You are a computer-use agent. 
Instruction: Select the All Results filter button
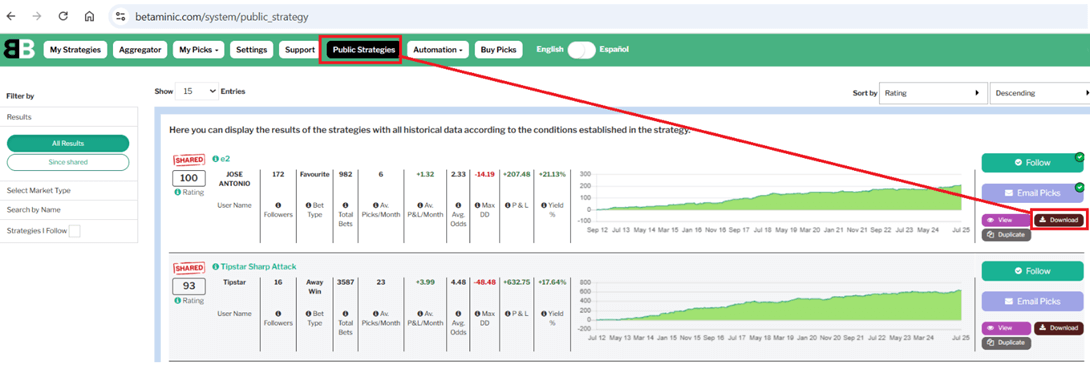point(68,143)
